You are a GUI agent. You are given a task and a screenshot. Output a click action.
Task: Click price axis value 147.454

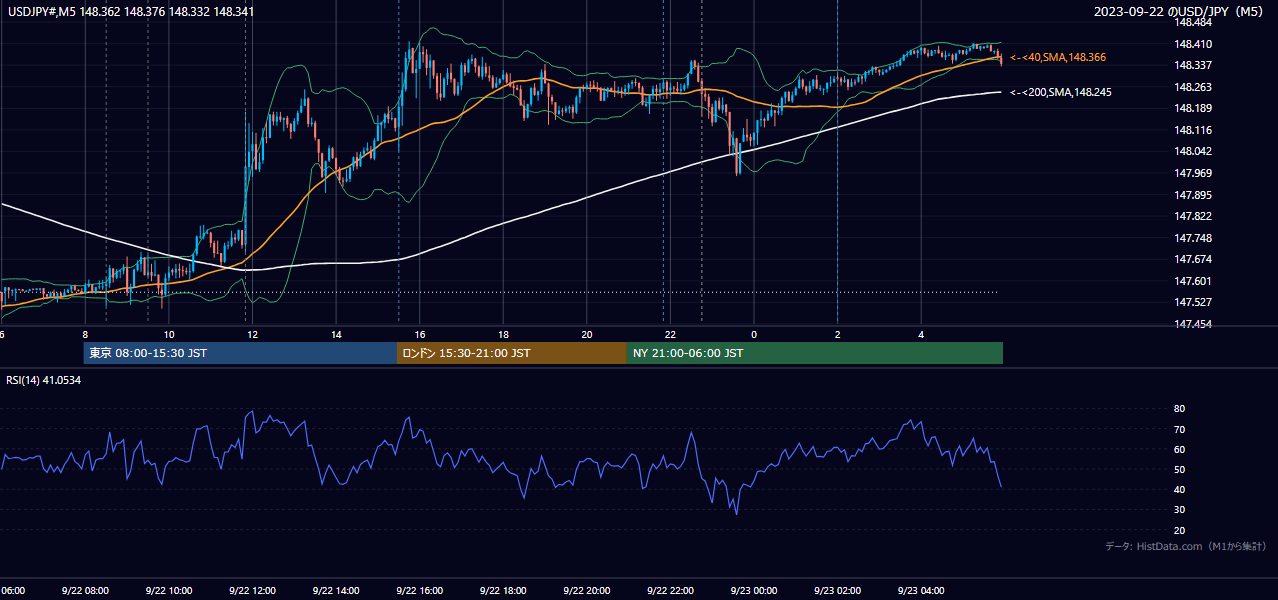point(1194,324)
